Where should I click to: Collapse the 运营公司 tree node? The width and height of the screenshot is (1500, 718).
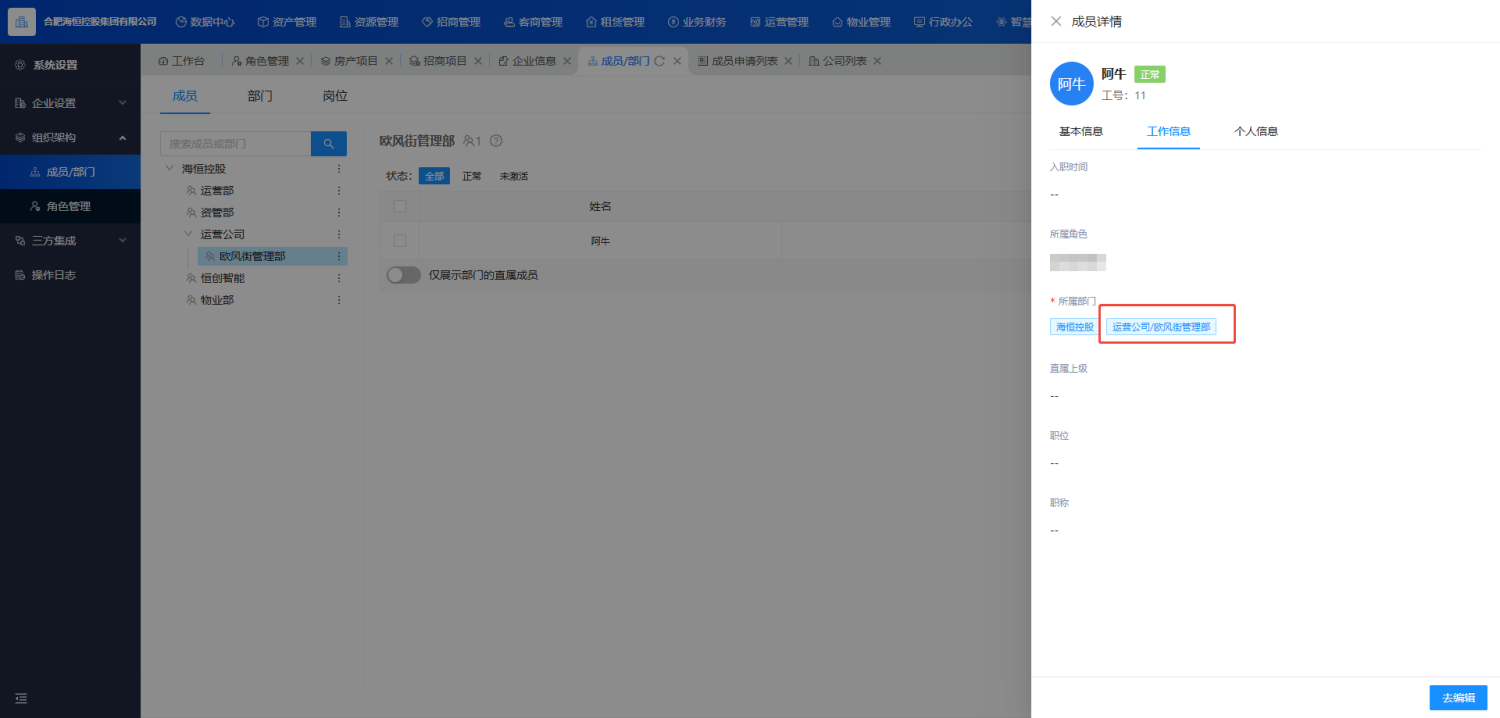coord(189,234)
